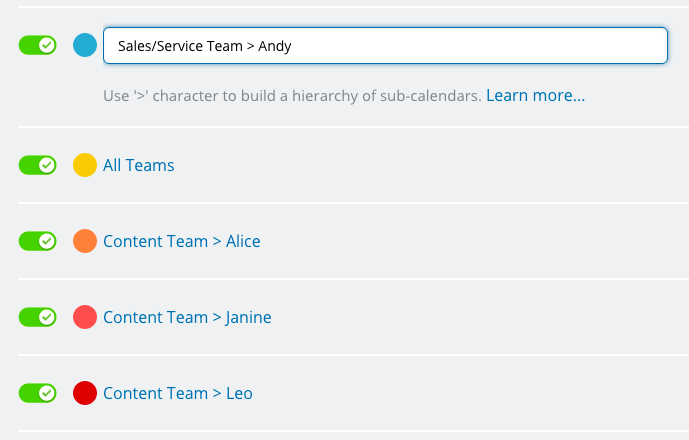
Task: Click 'Sales/Service Team' text inside the input
Action: point(180,46)
